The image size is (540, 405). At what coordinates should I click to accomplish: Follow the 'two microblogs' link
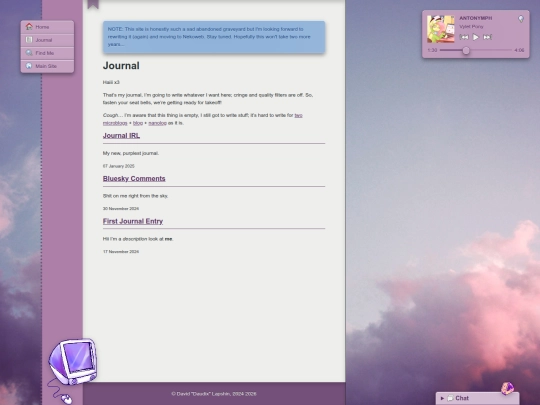tap(298, 115)
